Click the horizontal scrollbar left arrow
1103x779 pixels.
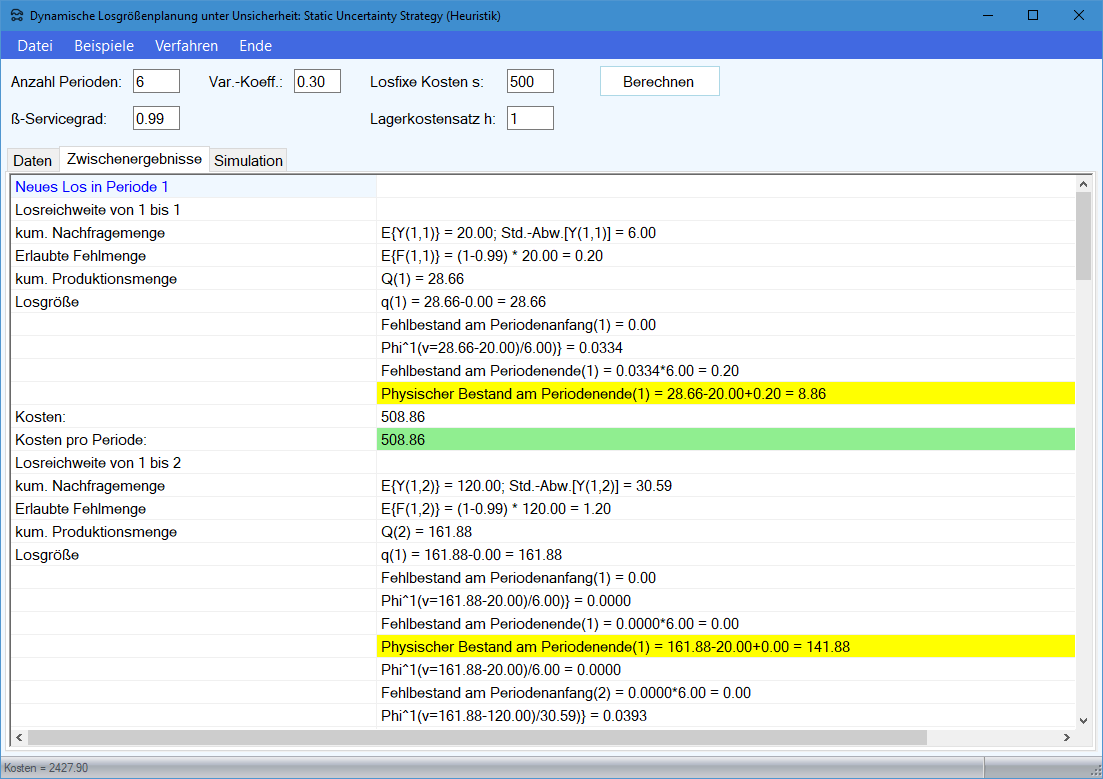(19, 737)
